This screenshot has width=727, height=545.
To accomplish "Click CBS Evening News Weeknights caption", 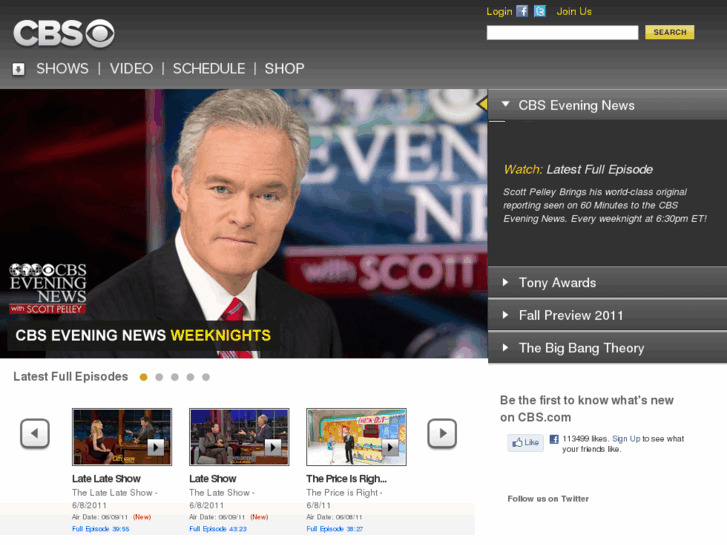I will 143,335.
